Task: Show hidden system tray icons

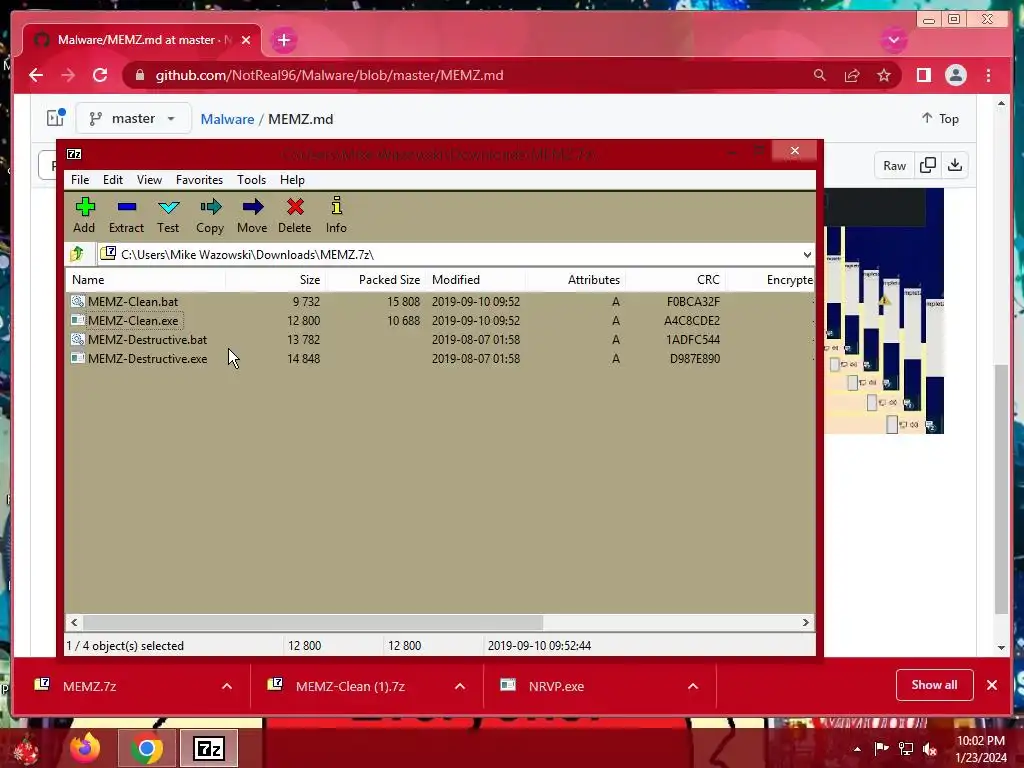Action: coord(857,749)
